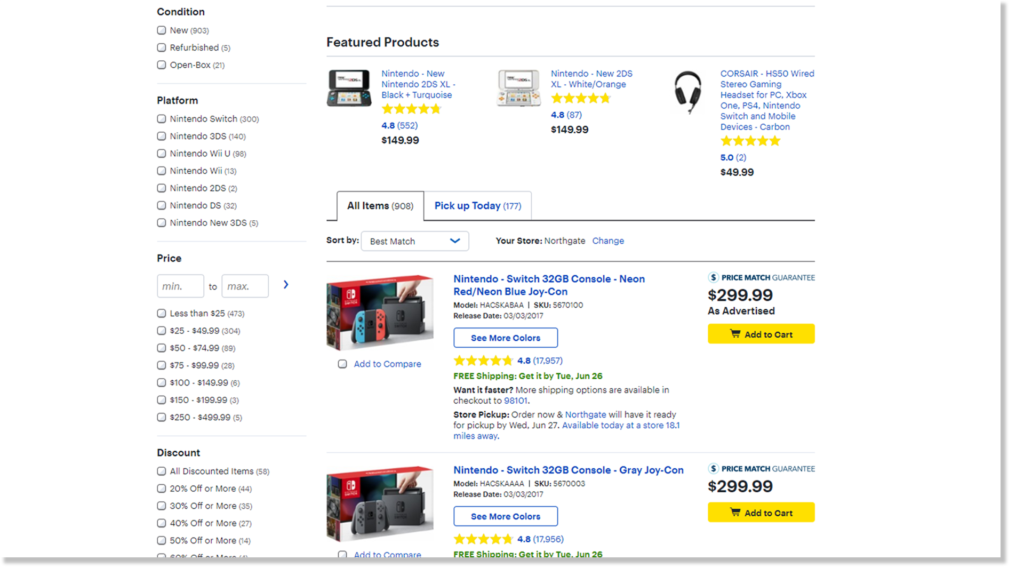1024x576 pixels.
Task: Check the Less than $25 price filter
Action: pos(162,314)
